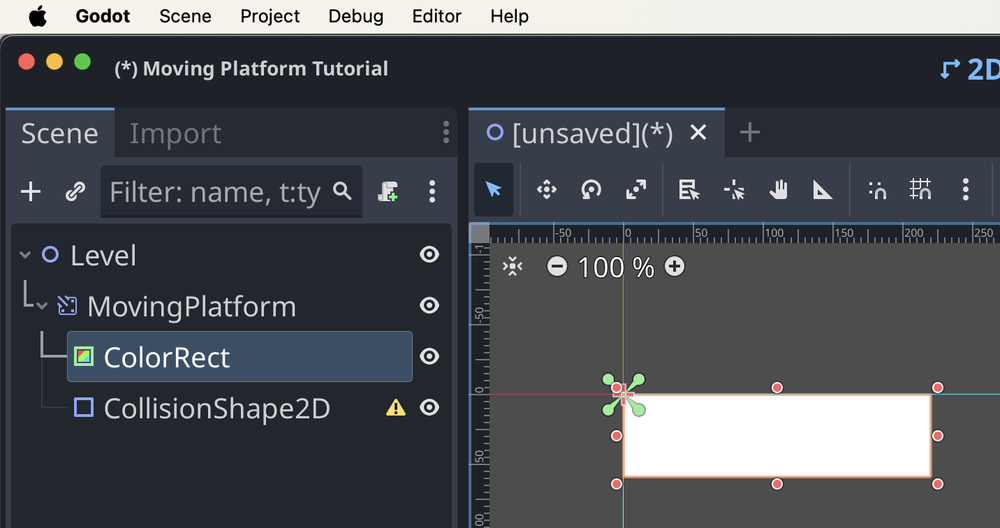Viewport: 1000px width, 528px height.
Task: Add a new scene tab
Action: (x=749, y=133)
